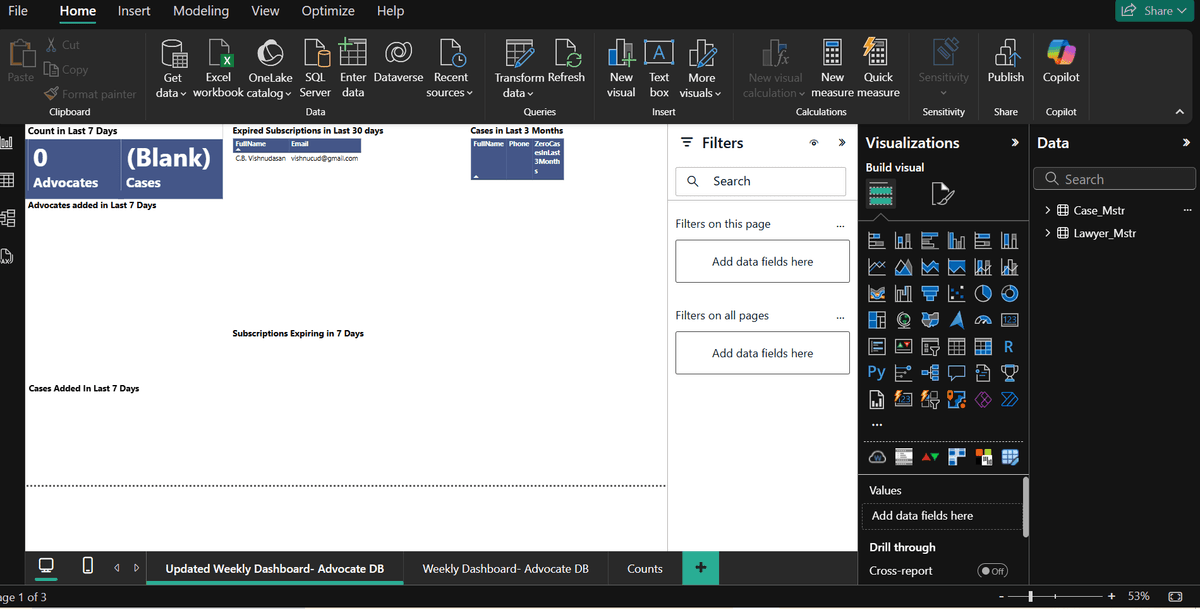This screenshot has width=1200, height=609.
Task: Select the Gauge visual
Action: (982, 319)
